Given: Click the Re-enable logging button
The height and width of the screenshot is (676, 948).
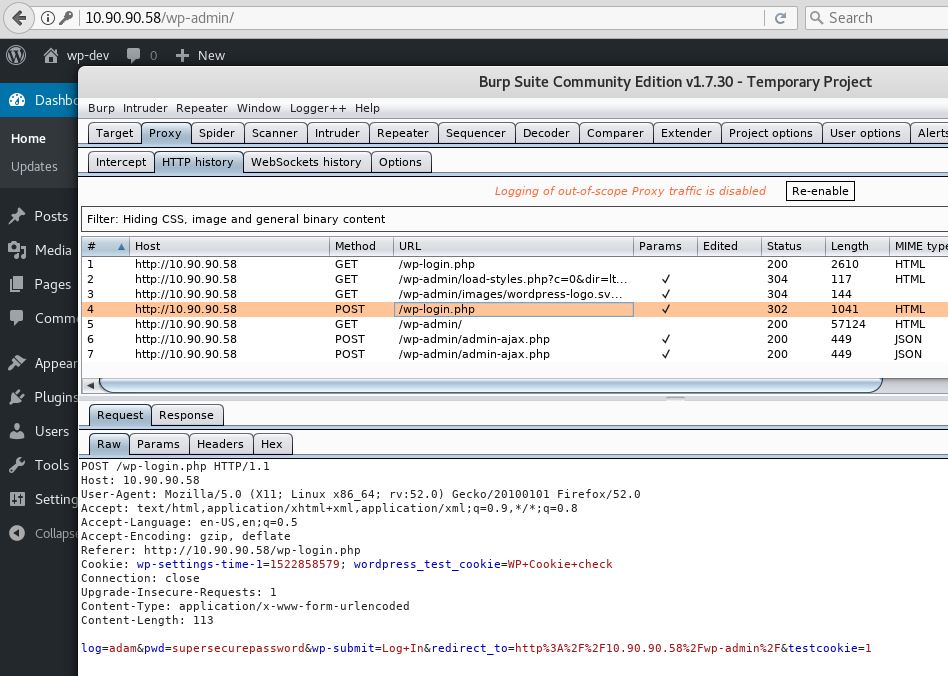Looking at the screenshot, I should click(x=820, y=191).
